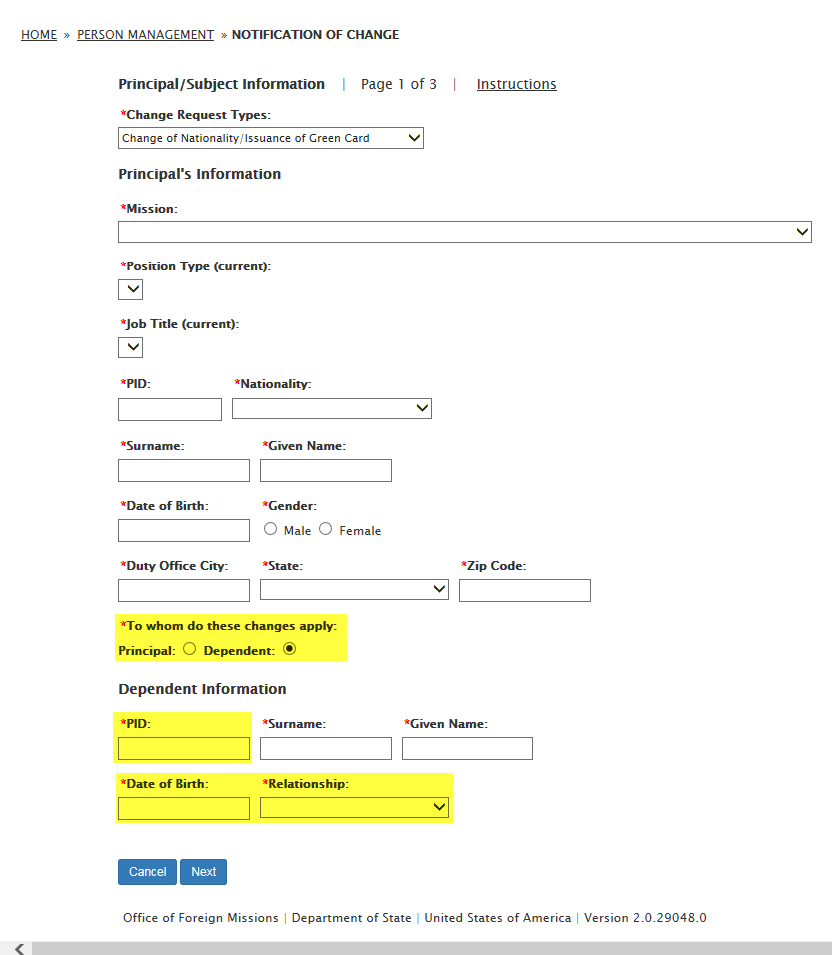Screen dimensions: 832x955
Task: Expand the Nationality dropdown
Action: pyautogui.click(x=331, y=408)
